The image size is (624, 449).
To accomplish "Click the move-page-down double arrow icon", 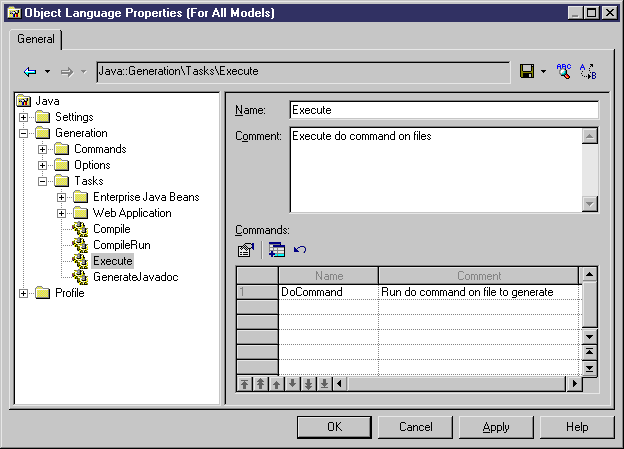I will tap(308, 384).
